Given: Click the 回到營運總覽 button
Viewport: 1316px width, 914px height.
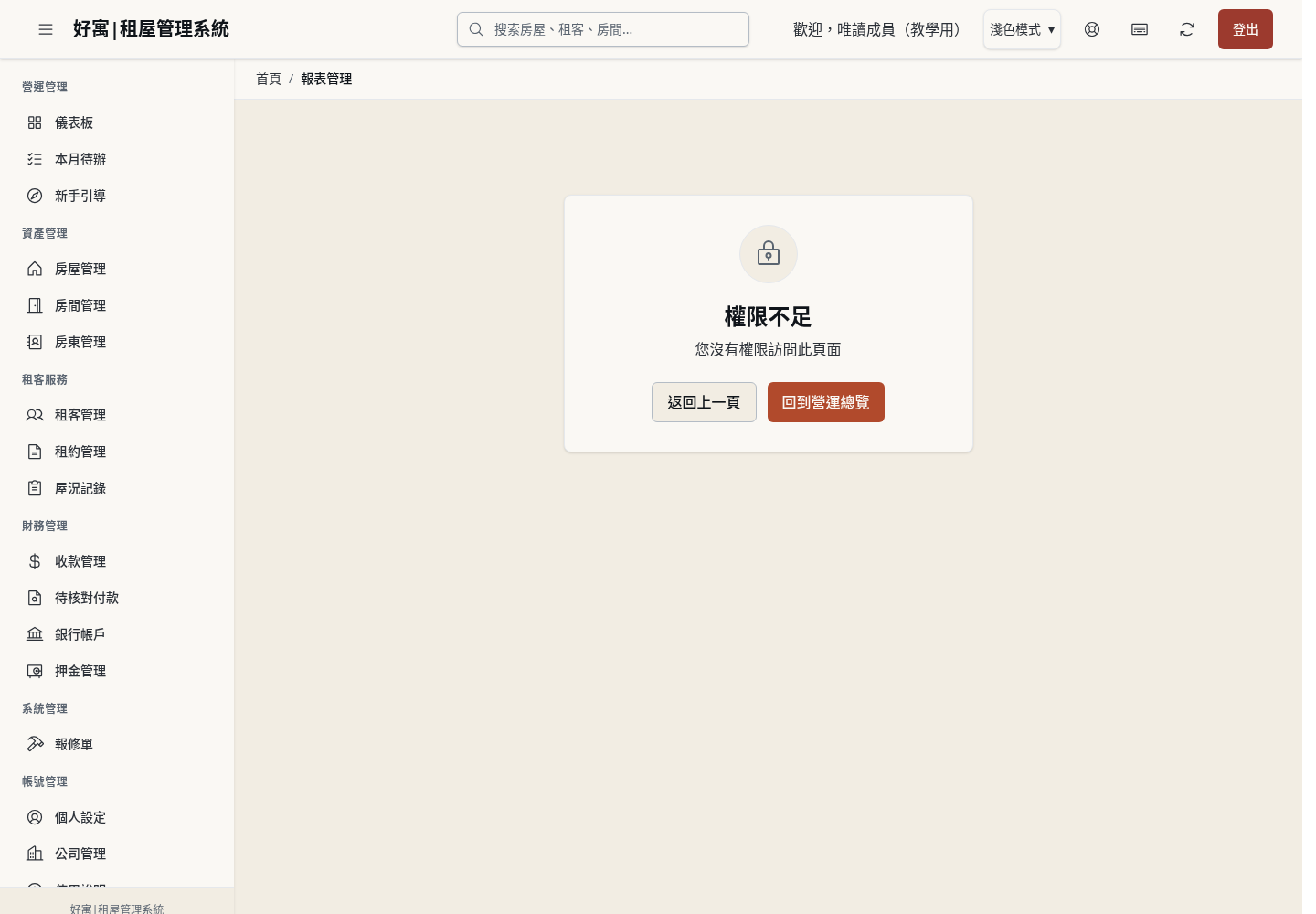Looking at the screenshot, I should [826, 402].
